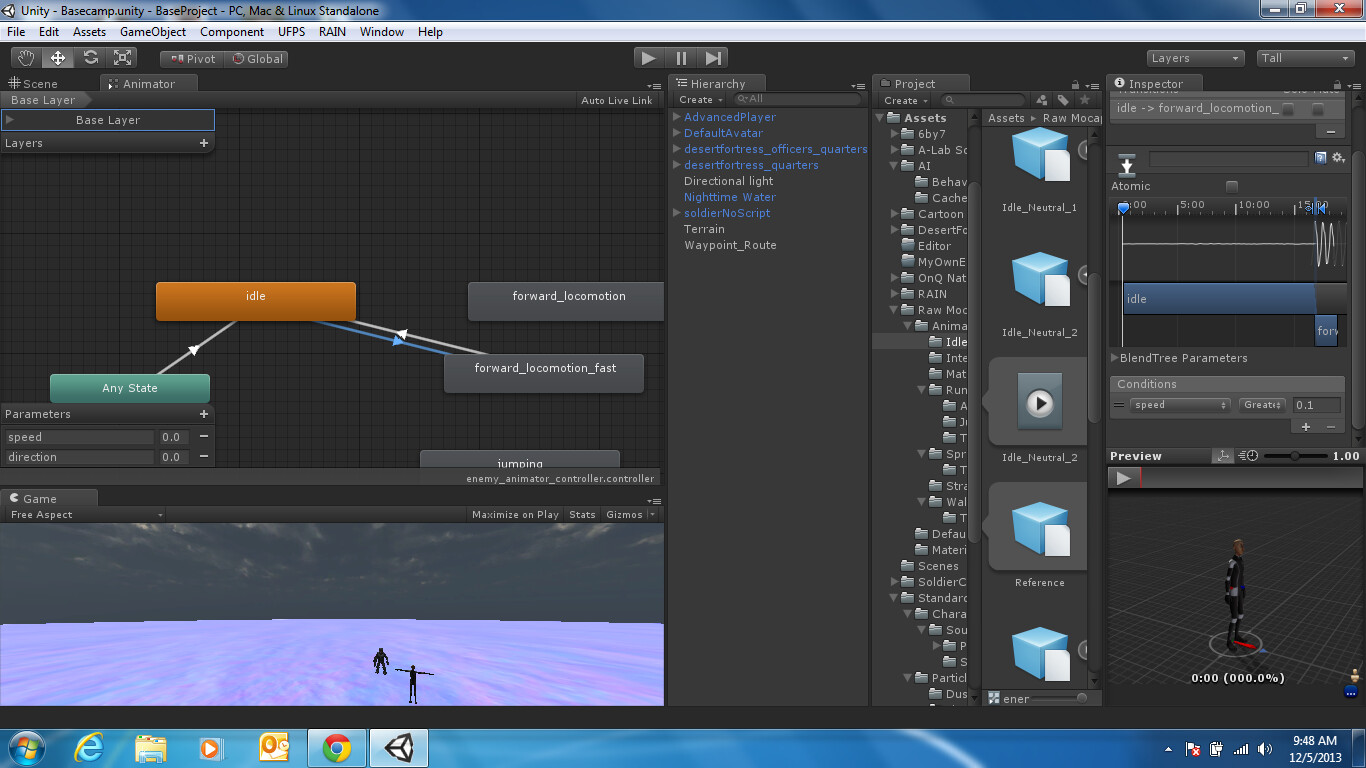Viewport: 1366px width, 768px height.
Task: Click the Create button in the Hierarchy
Action: (698, 99)
